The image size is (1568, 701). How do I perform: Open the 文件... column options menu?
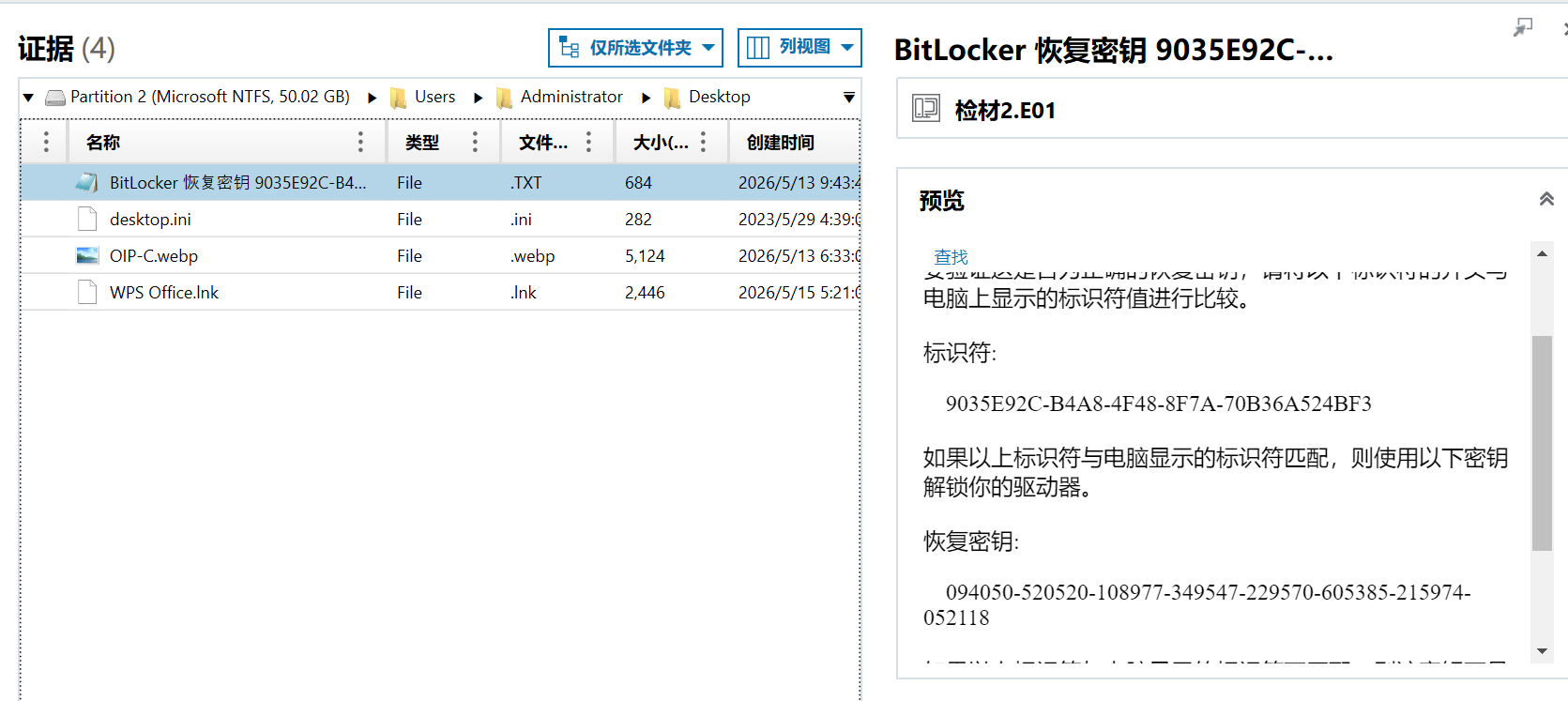coord(588,142)
